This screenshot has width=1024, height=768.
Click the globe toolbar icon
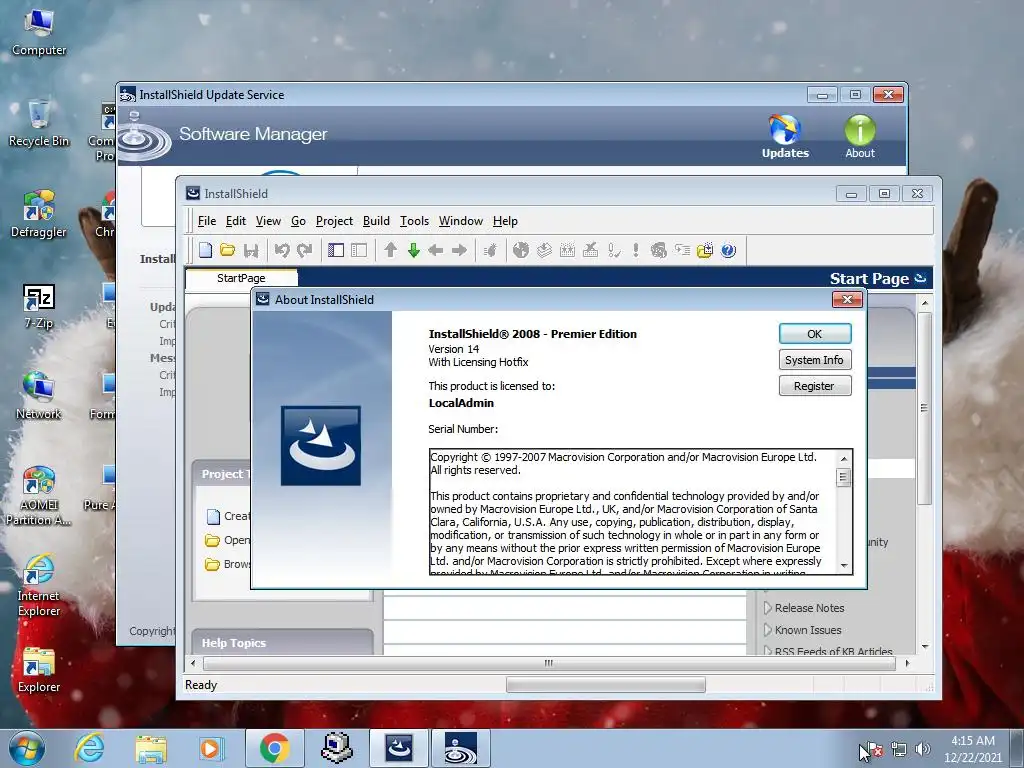point(520,250)
